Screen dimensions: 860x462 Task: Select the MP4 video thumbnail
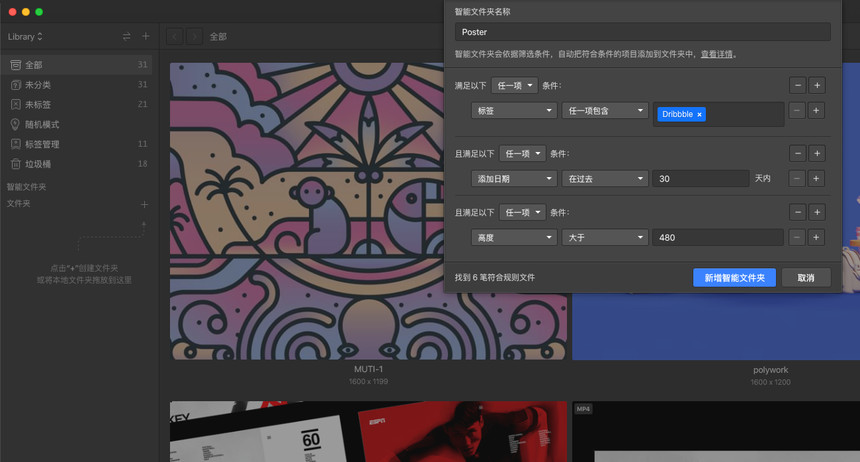click(x=716, y=431)
